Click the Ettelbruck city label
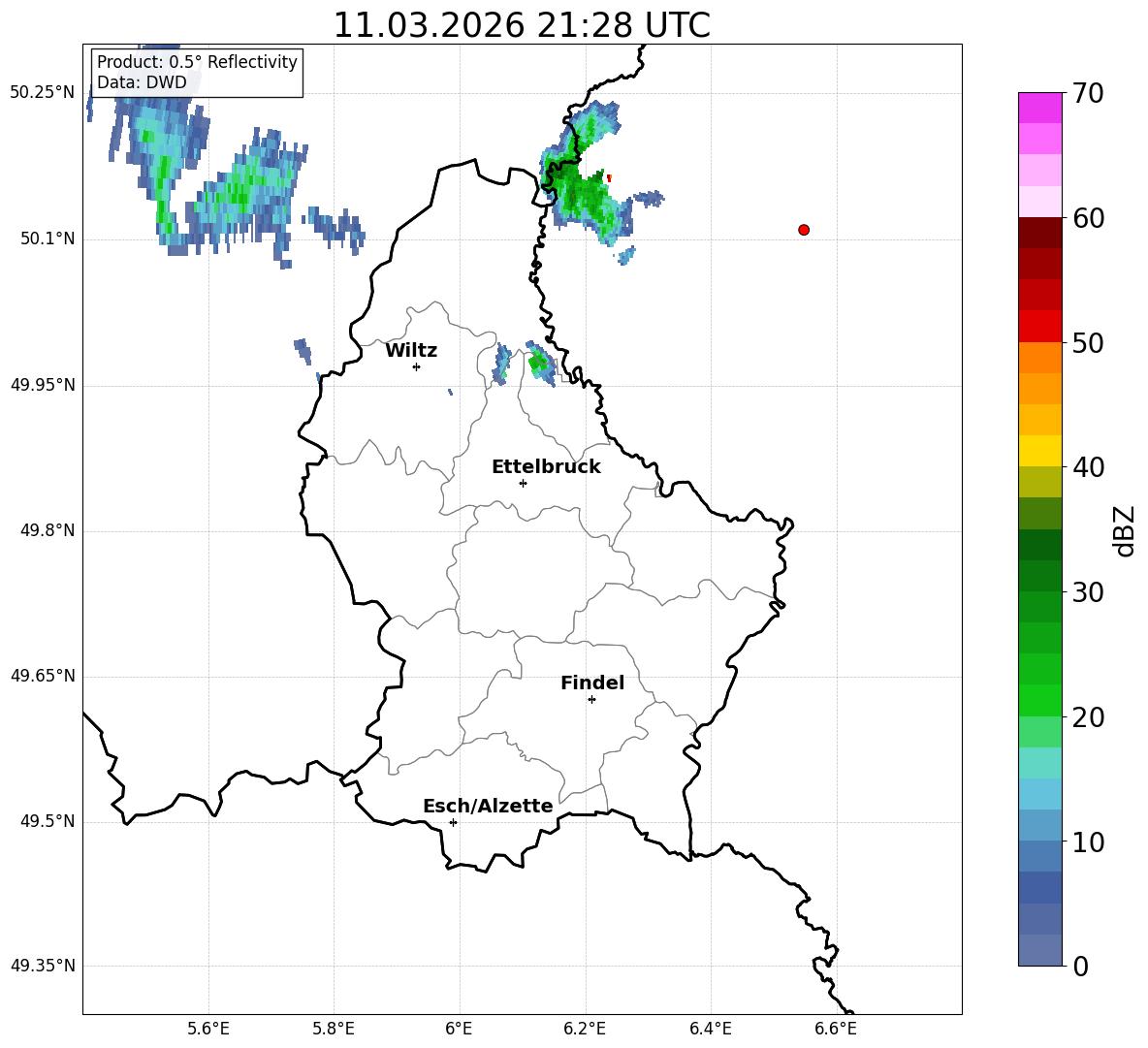The width and height of the screenshot is (1148, 1048). click(546, 467)
